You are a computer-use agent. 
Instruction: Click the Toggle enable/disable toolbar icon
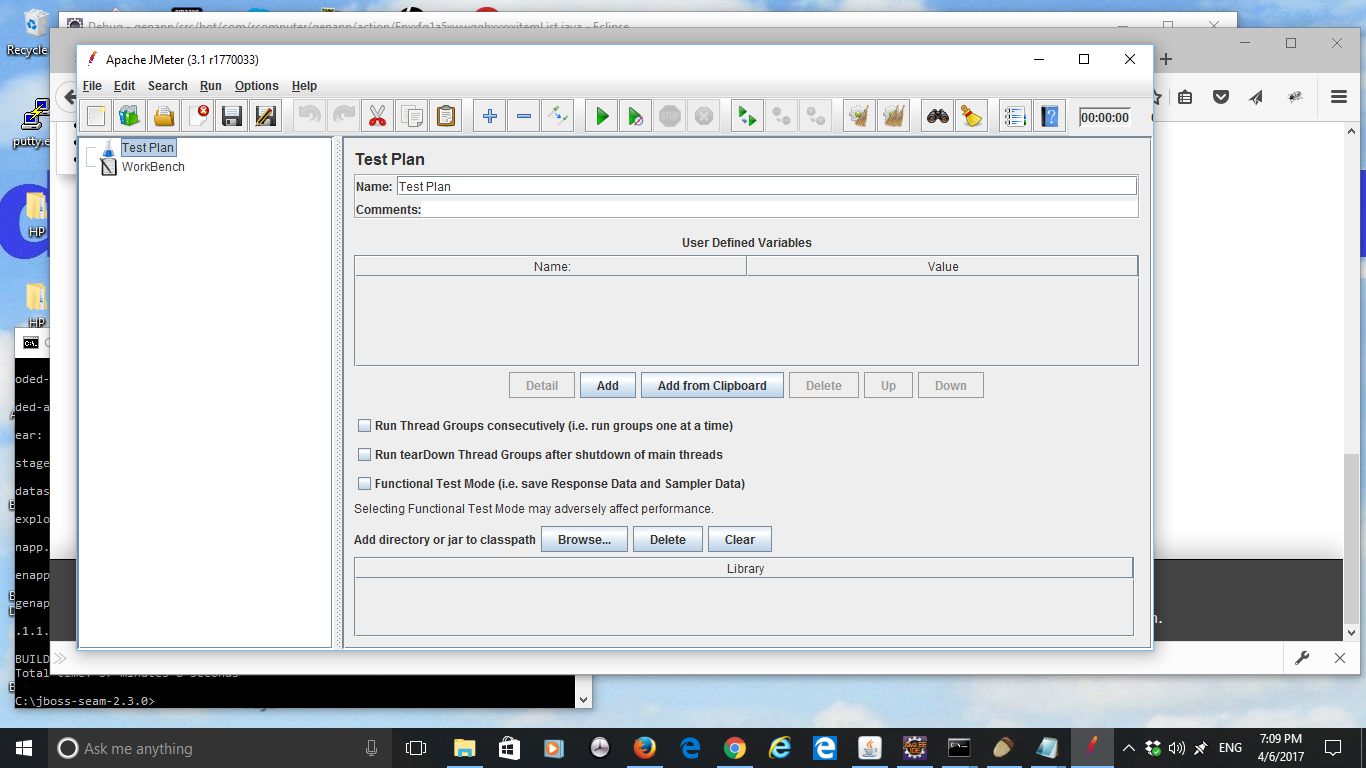[557, 116]
